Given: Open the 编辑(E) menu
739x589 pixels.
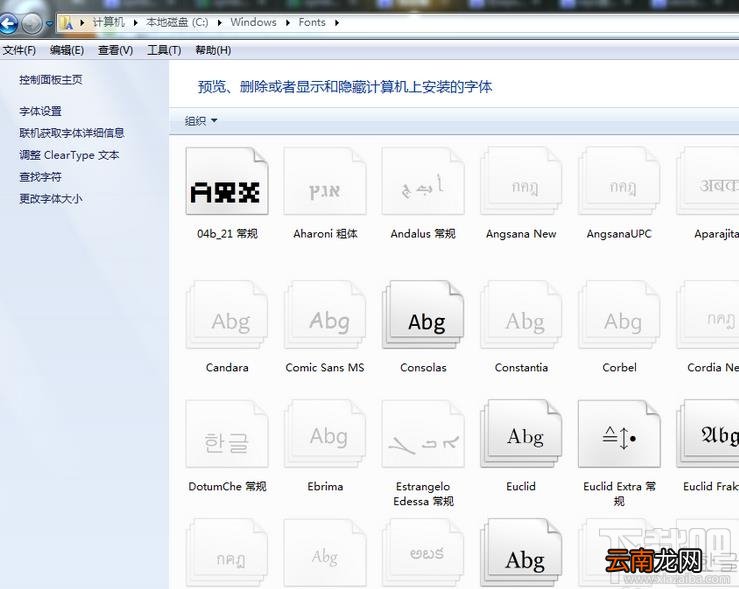Looking at the screenshot, I should pos(67,50).
